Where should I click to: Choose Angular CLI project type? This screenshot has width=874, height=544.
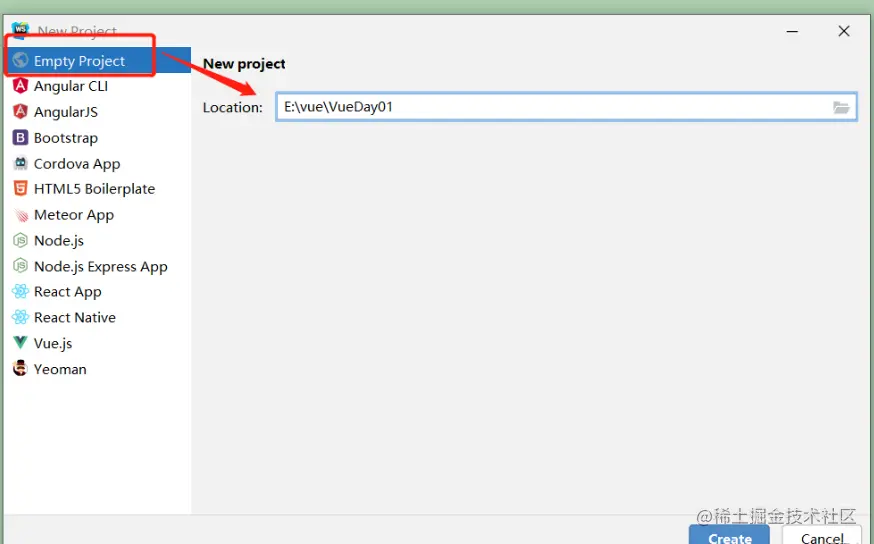[98, 86]
